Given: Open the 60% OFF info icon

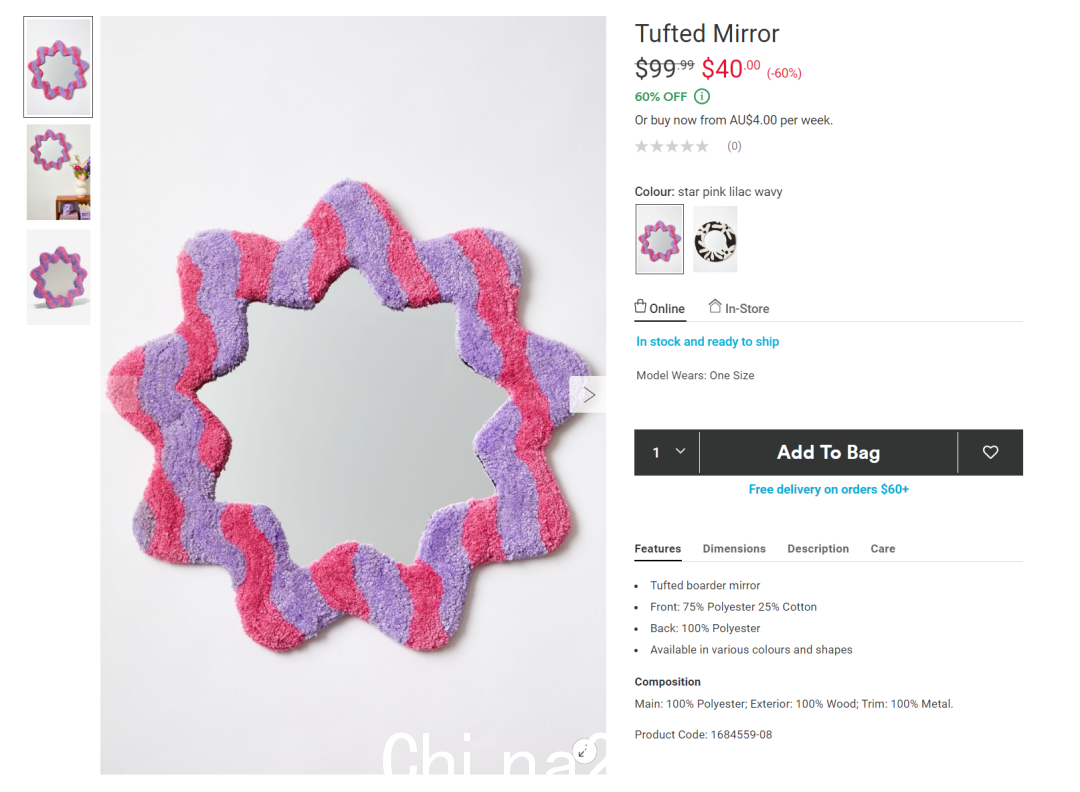Looking at the screenshot, I should click(701, 96).
